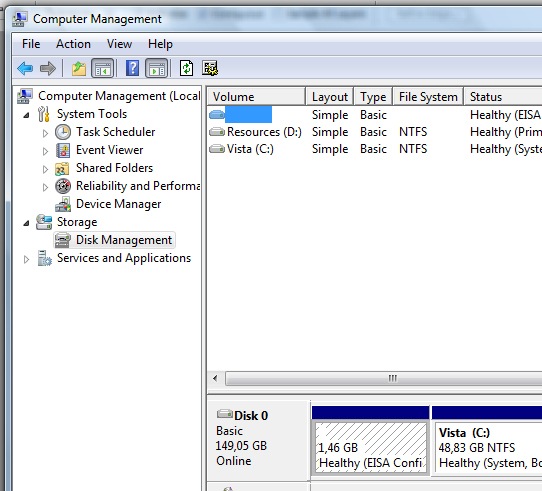
Task: Click the File System column header
Action: pos(428,96)
